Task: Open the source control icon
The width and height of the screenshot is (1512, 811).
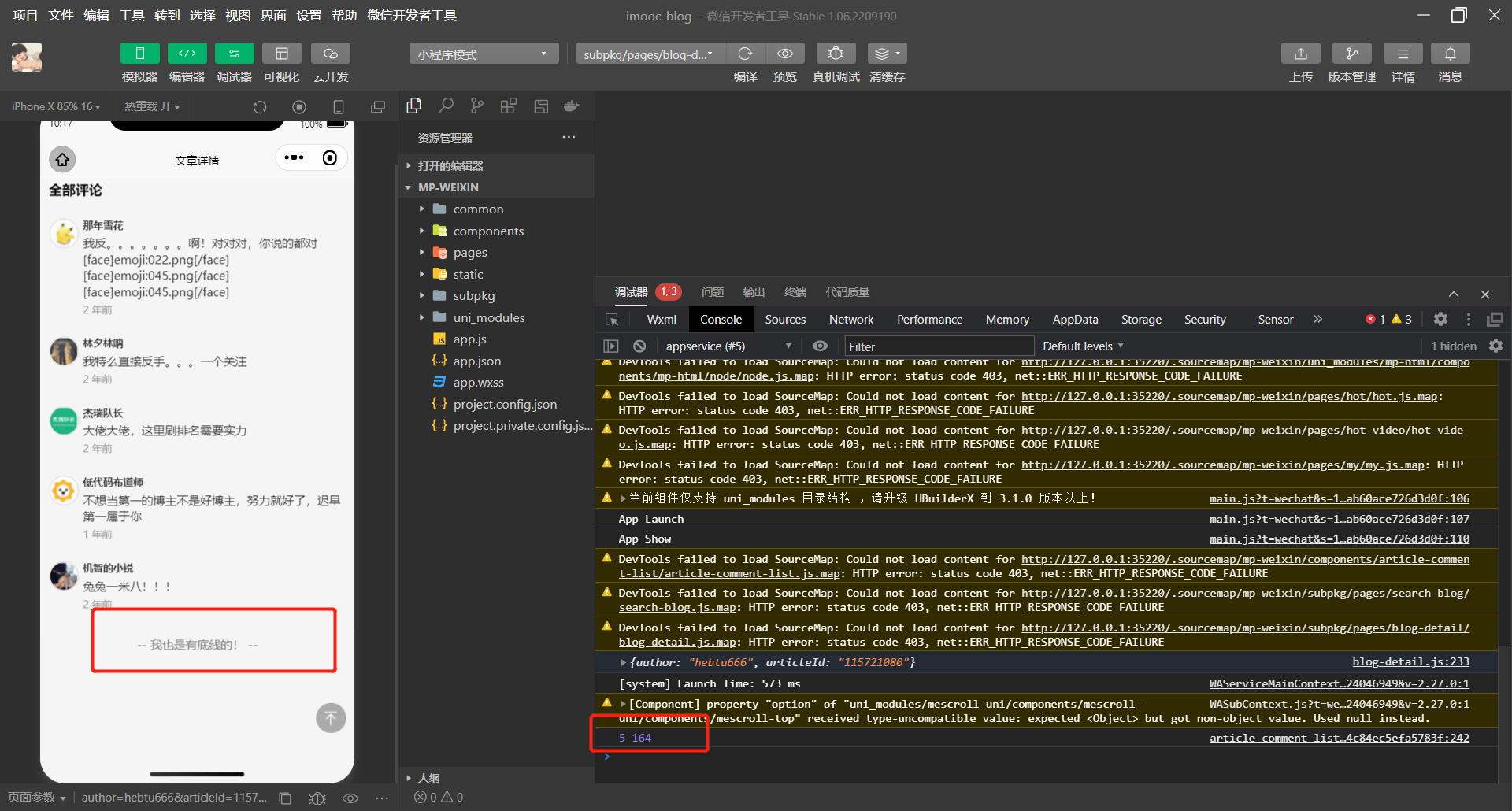Action: [x=477, y=106]
